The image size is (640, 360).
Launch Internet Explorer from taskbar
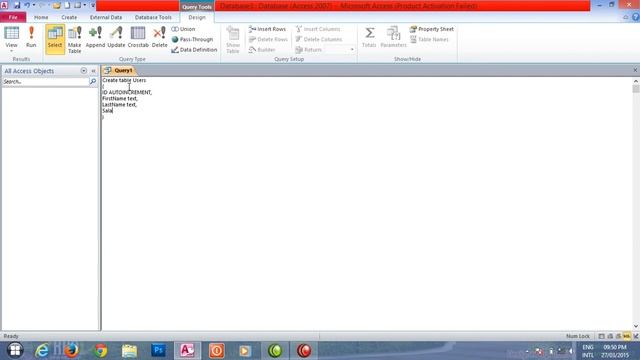(x=42, y=350)
